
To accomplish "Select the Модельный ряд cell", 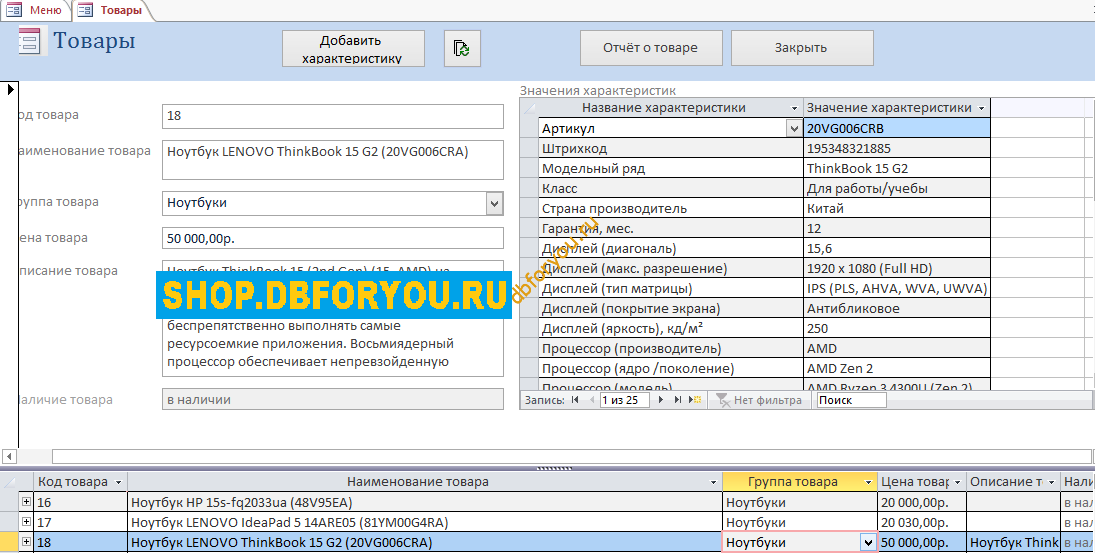I will pyautogui.click(x=671, y=169).
